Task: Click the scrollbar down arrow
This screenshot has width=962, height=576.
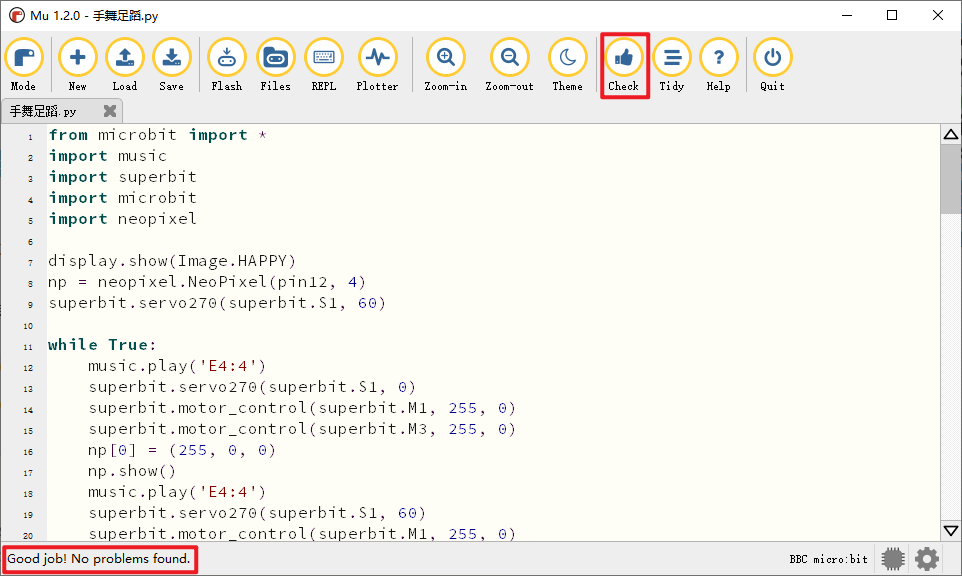Action: (x=951, y=531)
